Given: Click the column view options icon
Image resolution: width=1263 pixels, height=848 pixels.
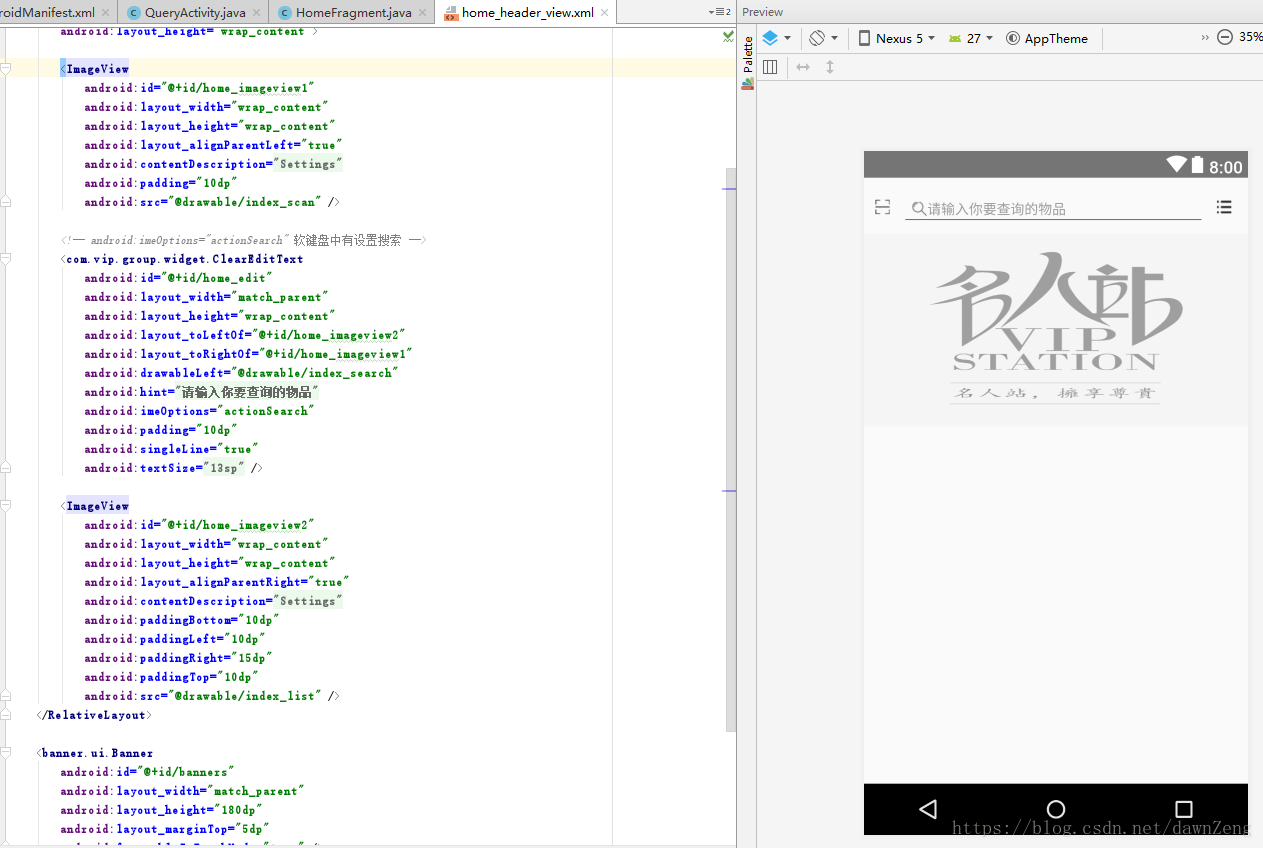Looking at the screenshot, I should [x=770, y=67].
